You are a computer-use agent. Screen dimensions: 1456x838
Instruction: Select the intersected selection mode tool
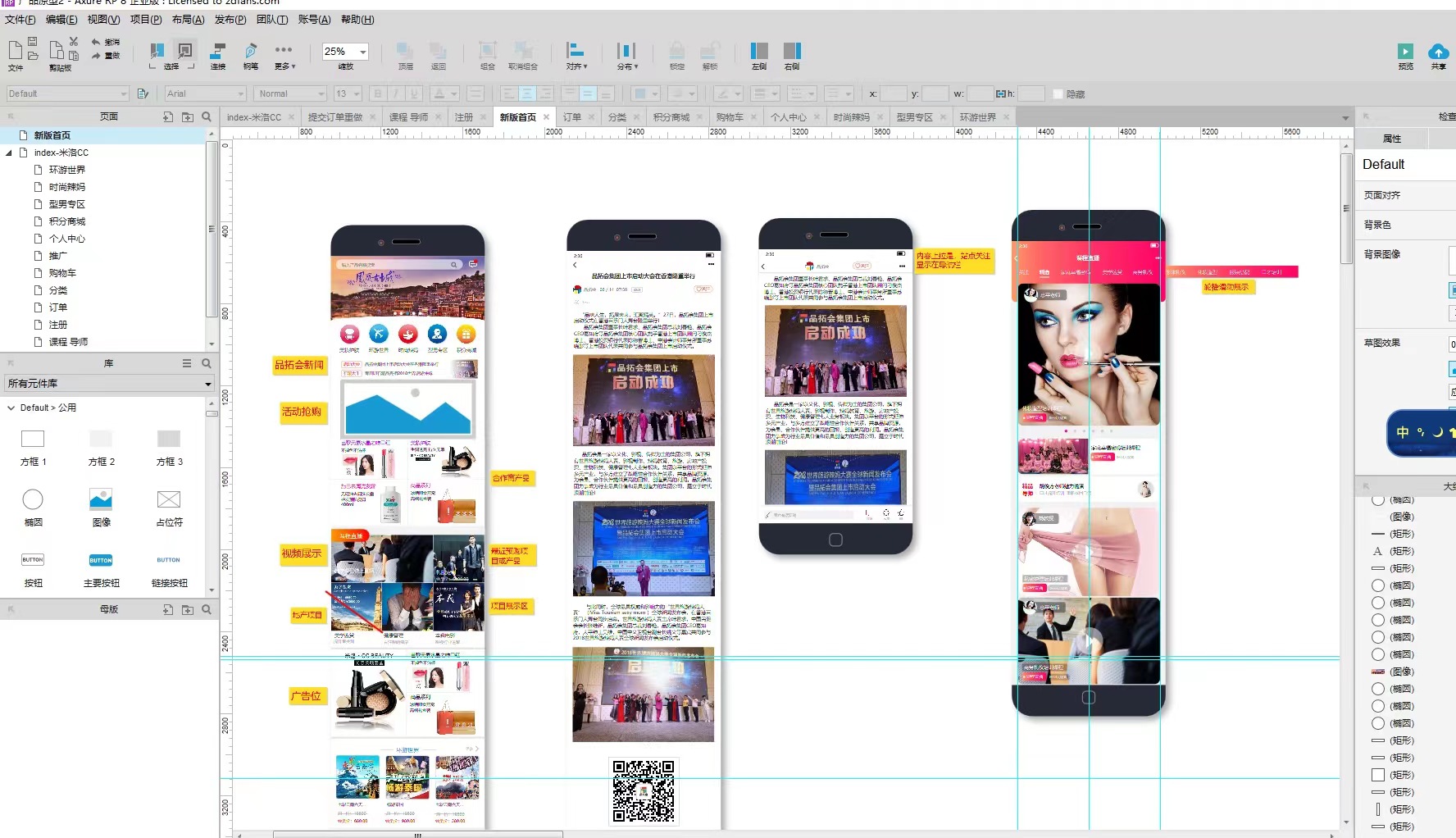point(157,50)
